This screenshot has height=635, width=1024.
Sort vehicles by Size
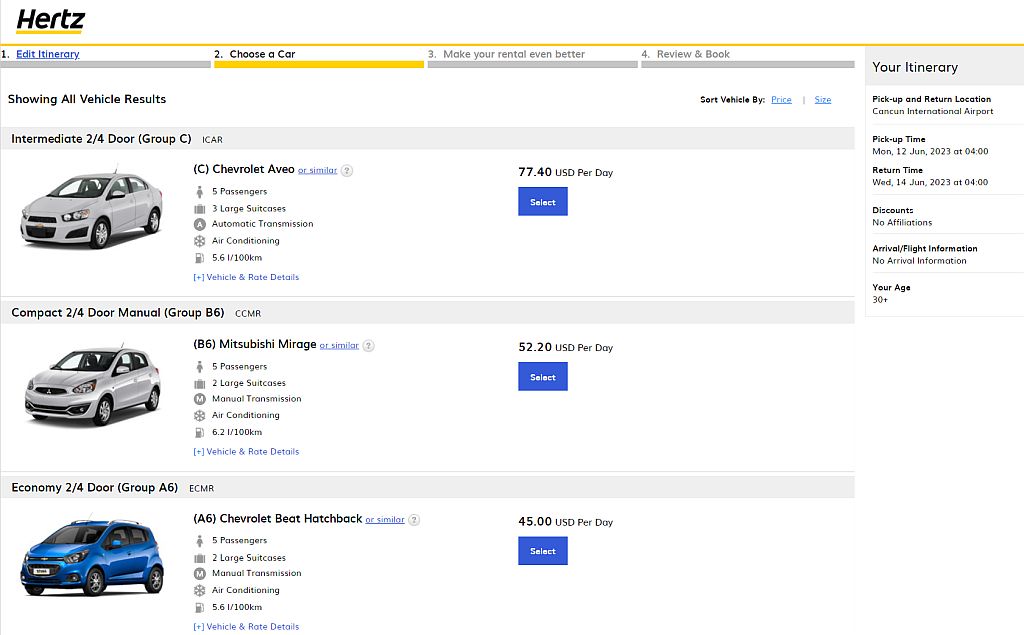point(823,100)
